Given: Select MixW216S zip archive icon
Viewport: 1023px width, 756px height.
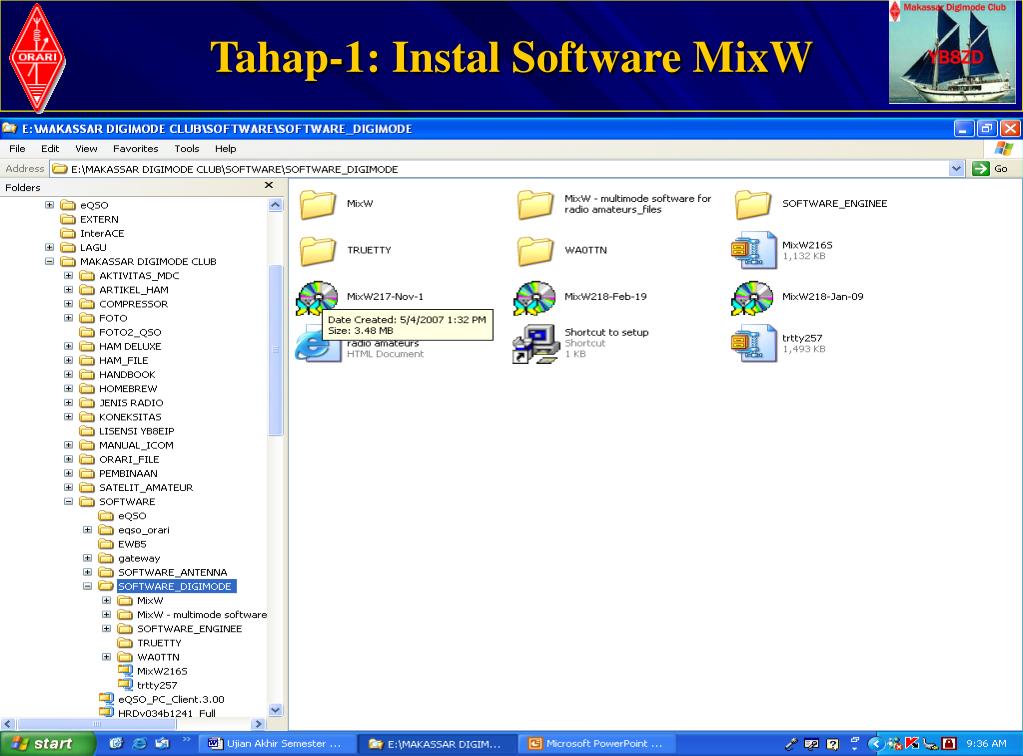Looking at the screenshot, I should coord(754,250).
